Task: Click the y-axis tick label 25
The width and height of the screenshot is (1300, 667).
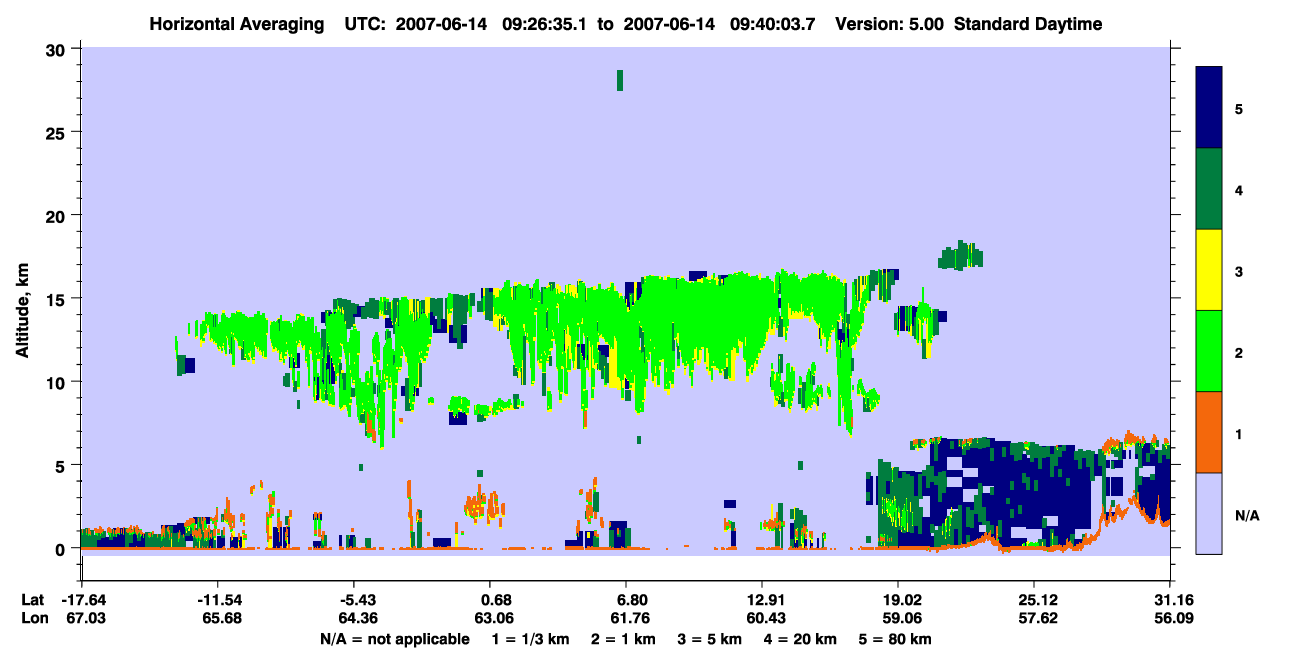Action: (x=57, y=132)
